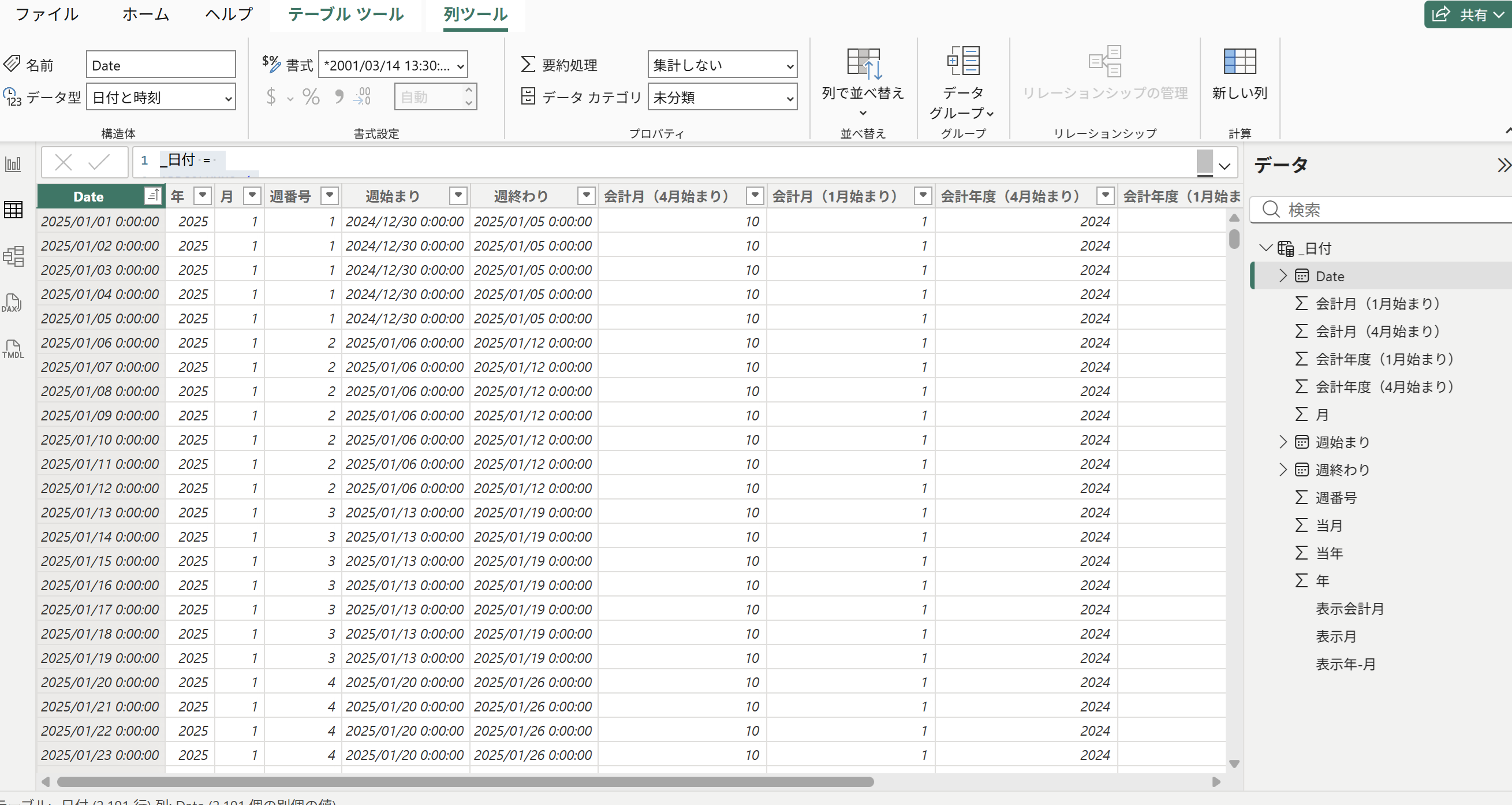Click the percent format icon
Screen dimensions: 1512x805
311,97
